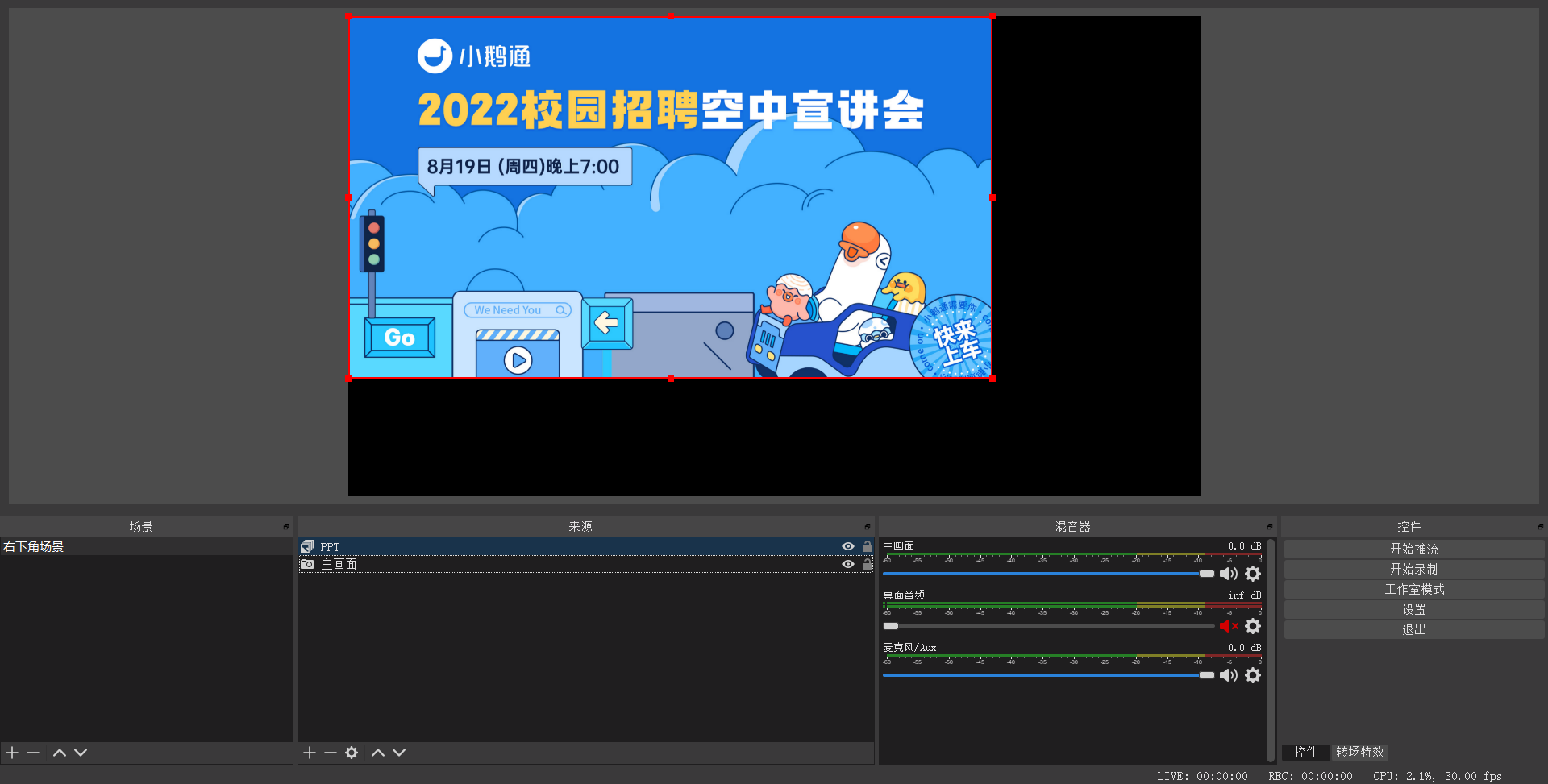
Task: Remove the selected scene with the minus icon
Action: [x=33, y=753]
